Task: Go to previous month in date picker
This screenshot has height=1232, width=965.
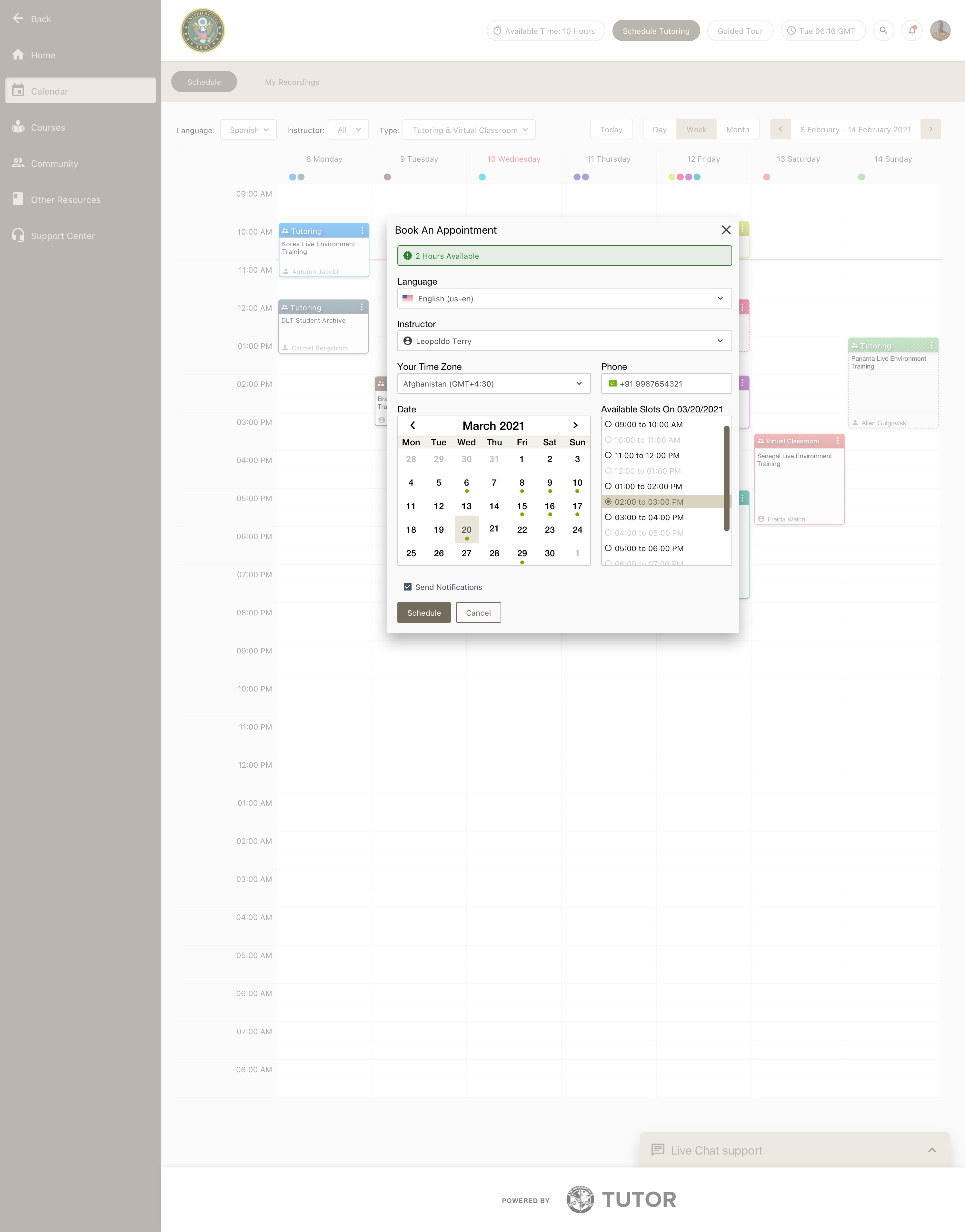Action: [413, 426]
